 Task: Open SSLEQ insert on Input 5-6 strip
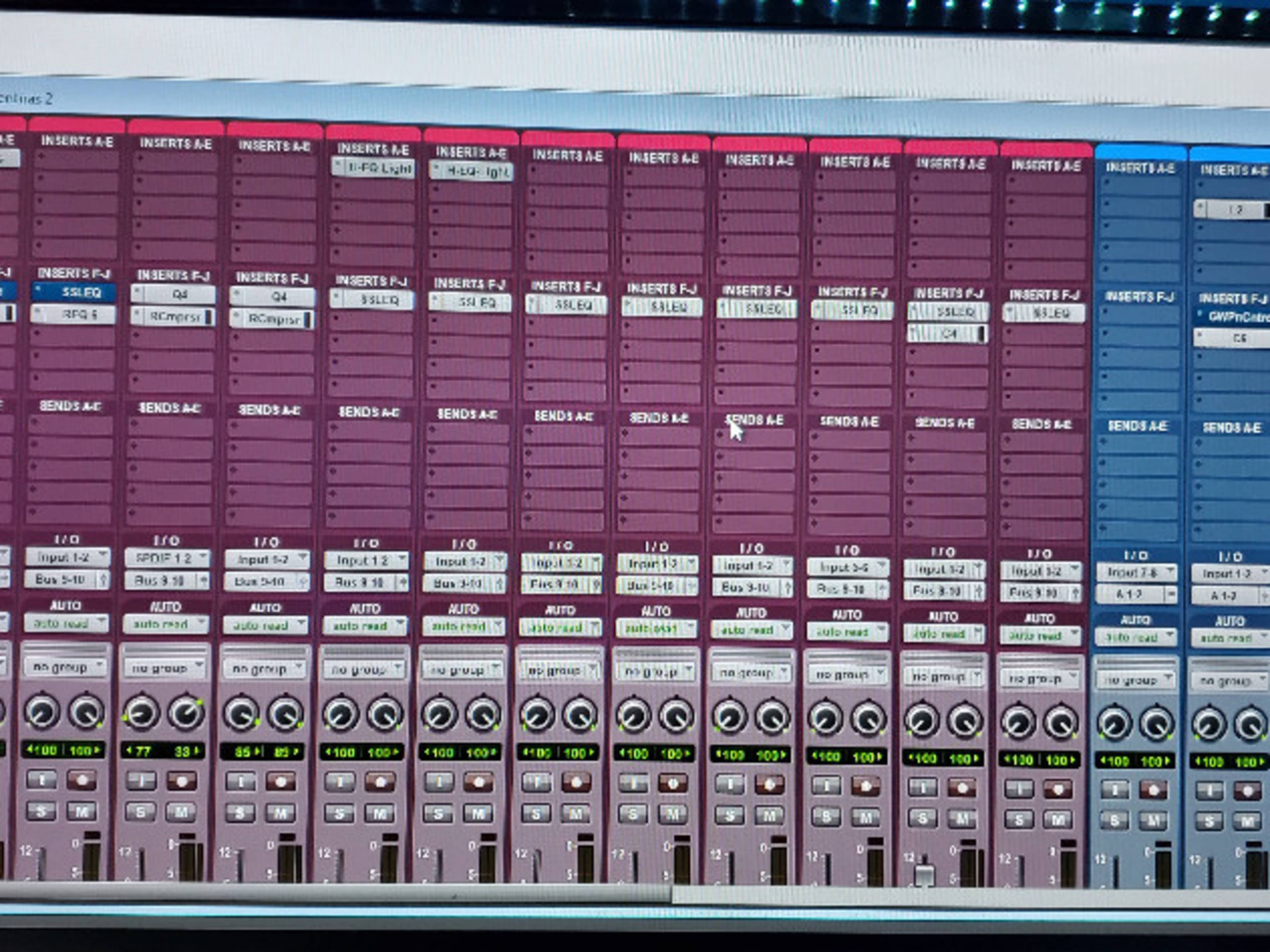(852, 311)
